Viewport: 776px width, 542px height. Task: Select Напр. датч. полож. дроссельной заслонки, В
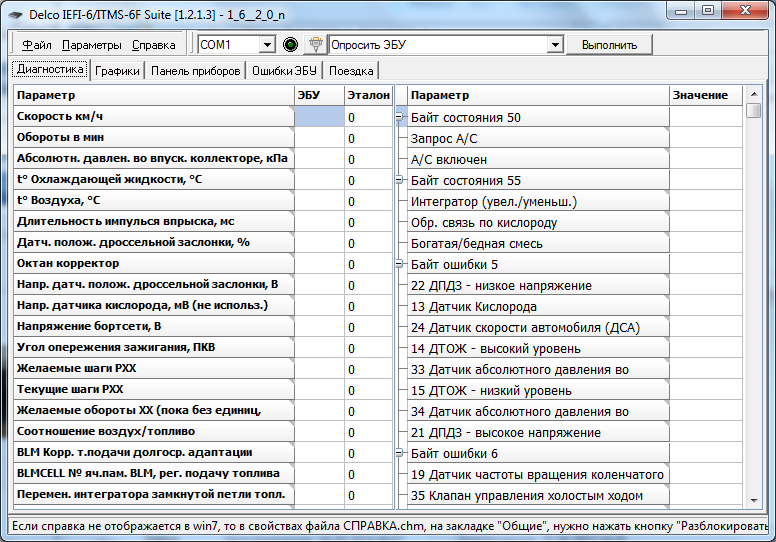(x=154, y=285)
